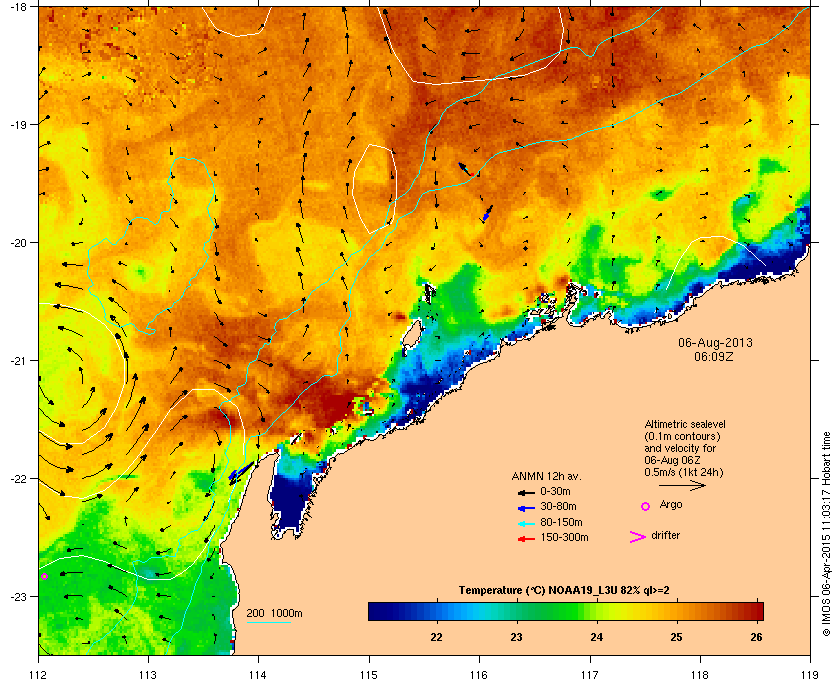840x680 pixels.
Task: Click the colorbar tick label 24
Action: click(x=596, y=637)
